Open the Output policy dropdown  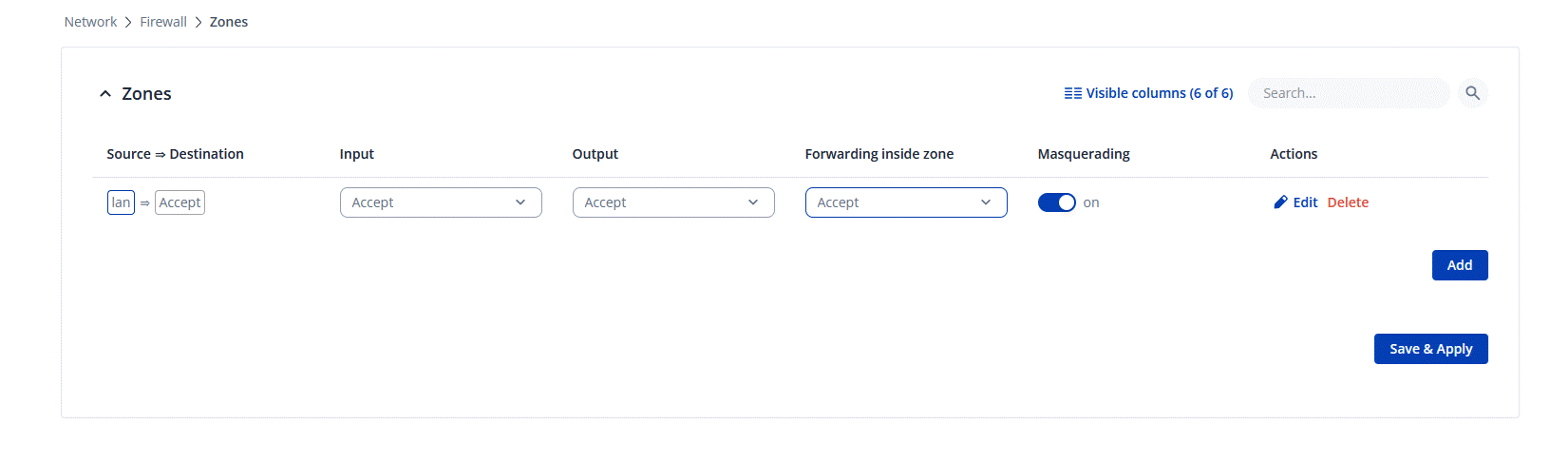(673, 202)
